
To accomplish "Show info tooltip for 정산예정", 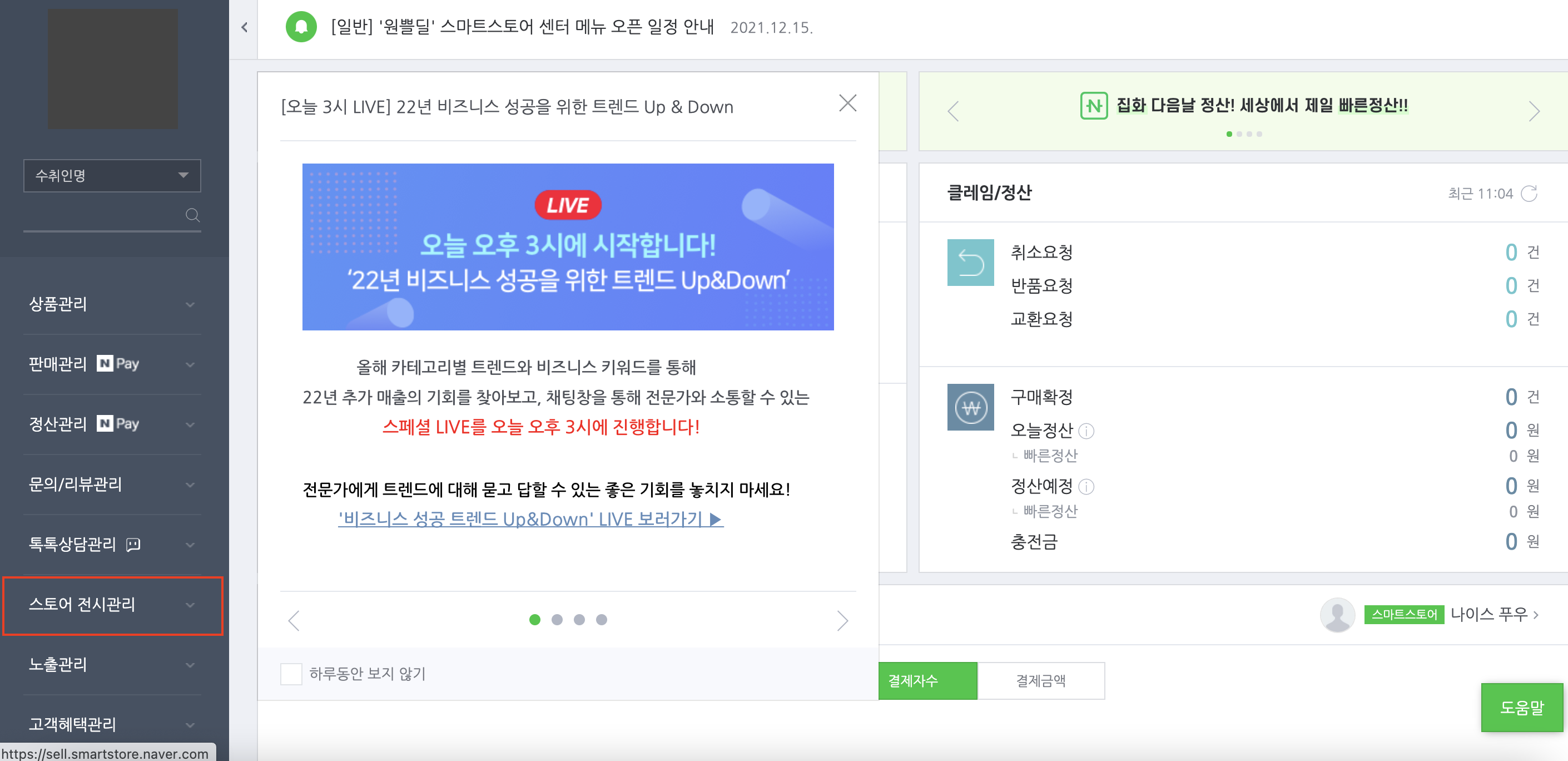I will coord(1086,486).
